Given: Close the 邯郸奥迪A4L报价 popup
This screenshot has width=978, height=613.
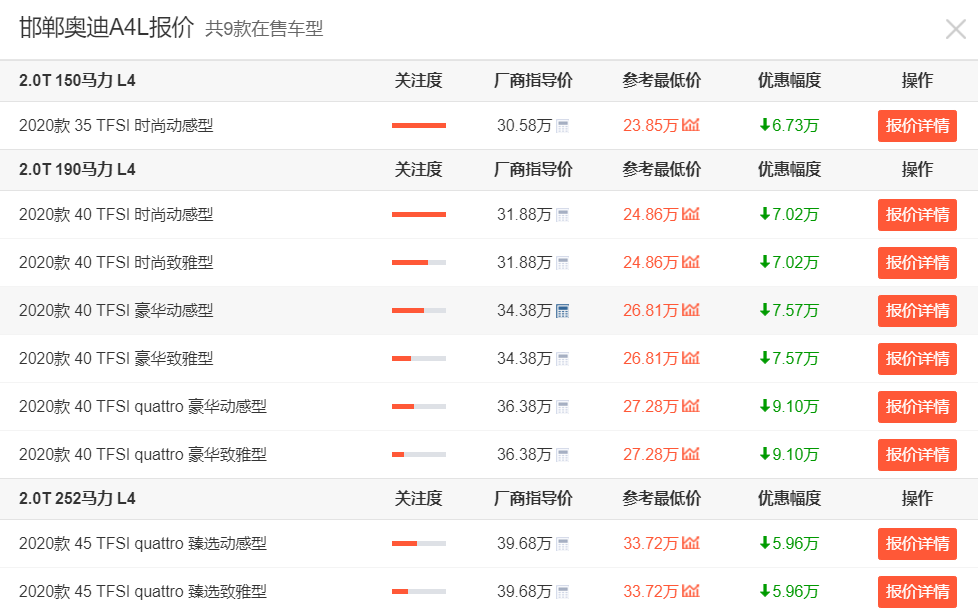Looking at the screenshot, I should tap(955, 29).
